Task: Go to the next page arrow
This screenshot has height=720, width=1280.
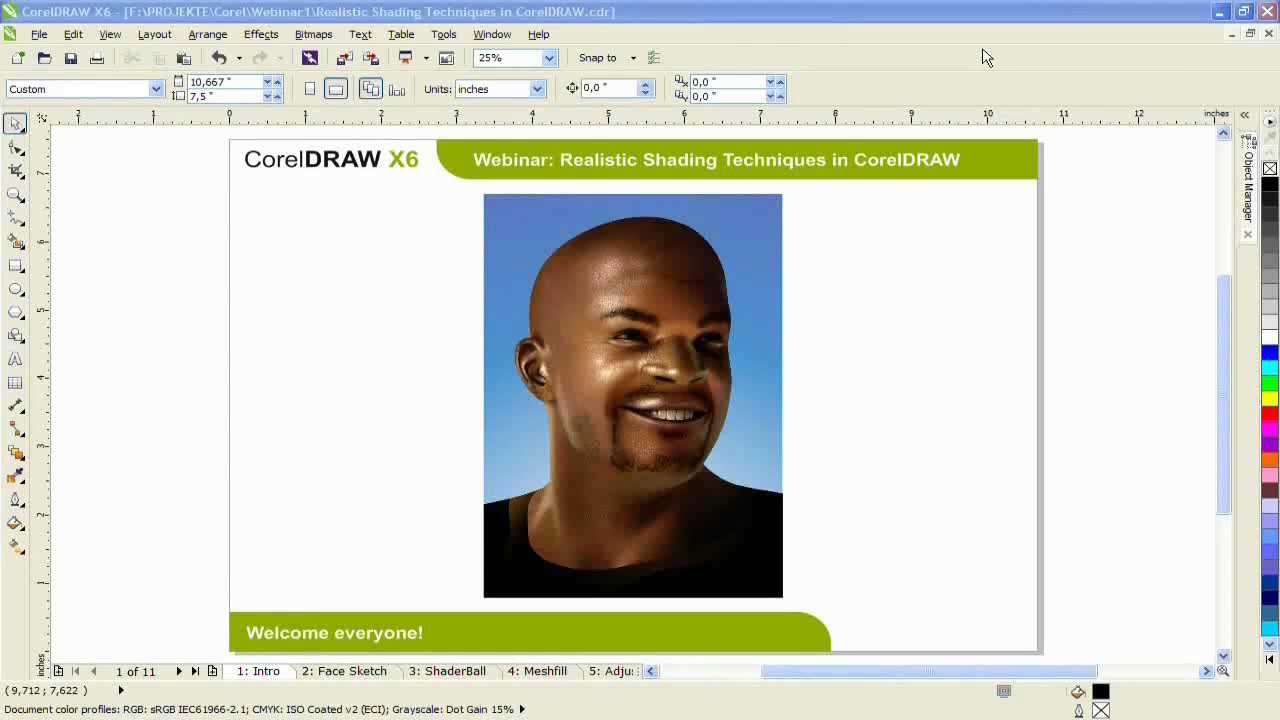Action: (179, 671)
